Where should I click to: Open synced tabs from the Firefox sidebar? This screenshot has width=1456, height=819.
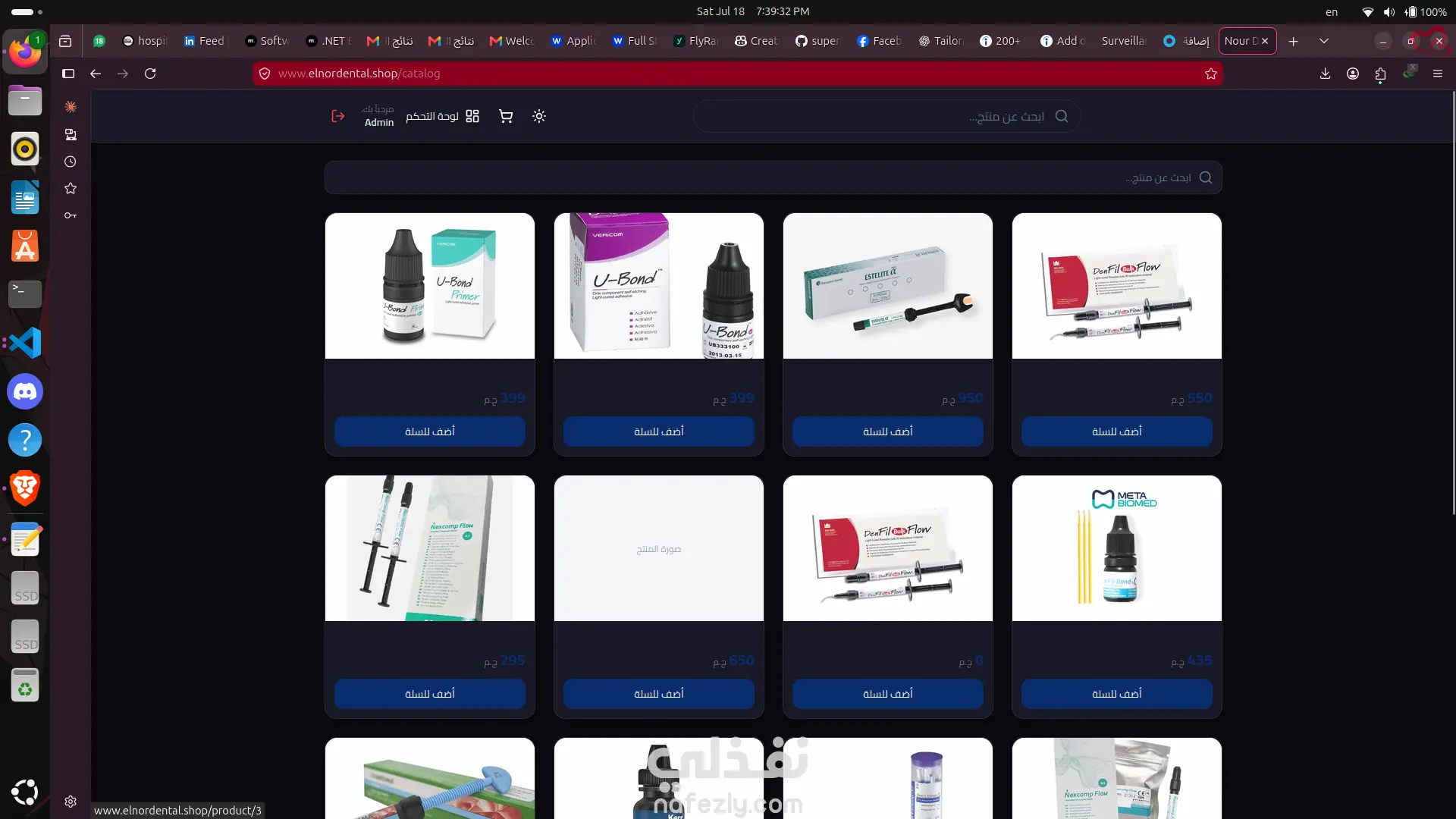[x=71, y=134]
